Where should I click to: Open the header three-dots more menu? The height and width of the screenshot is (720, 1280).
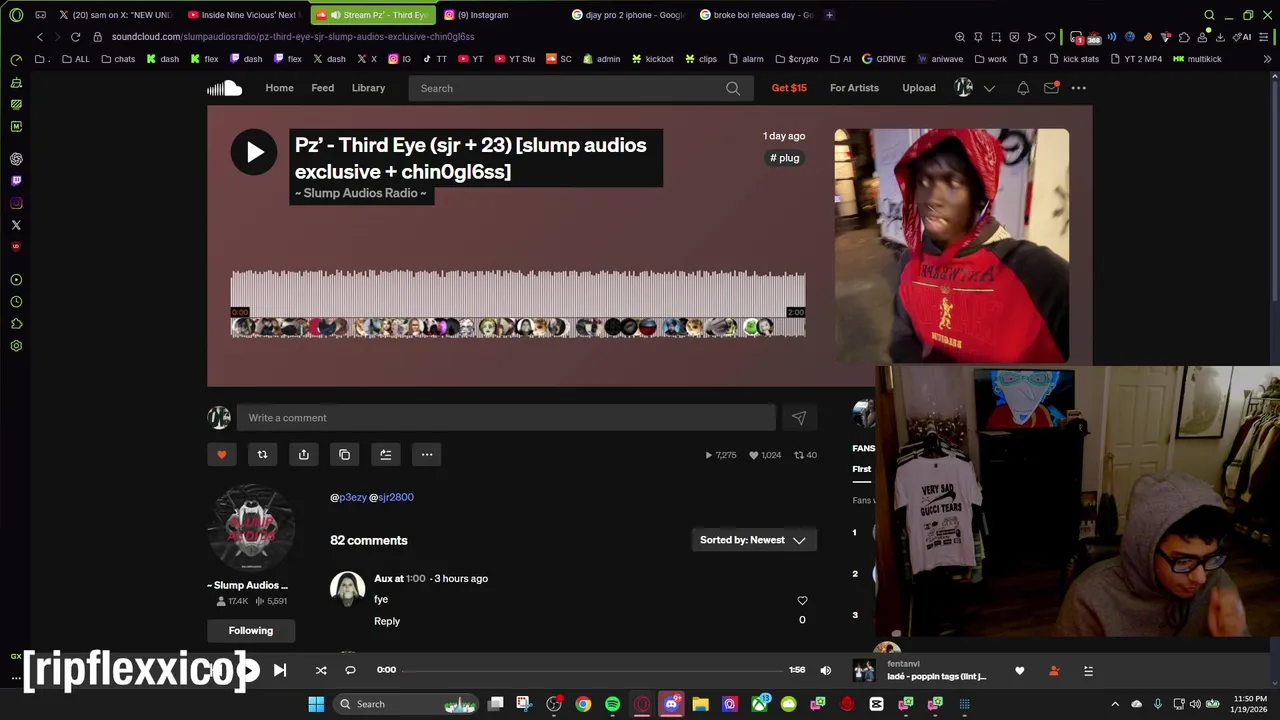coord(1078,88)
